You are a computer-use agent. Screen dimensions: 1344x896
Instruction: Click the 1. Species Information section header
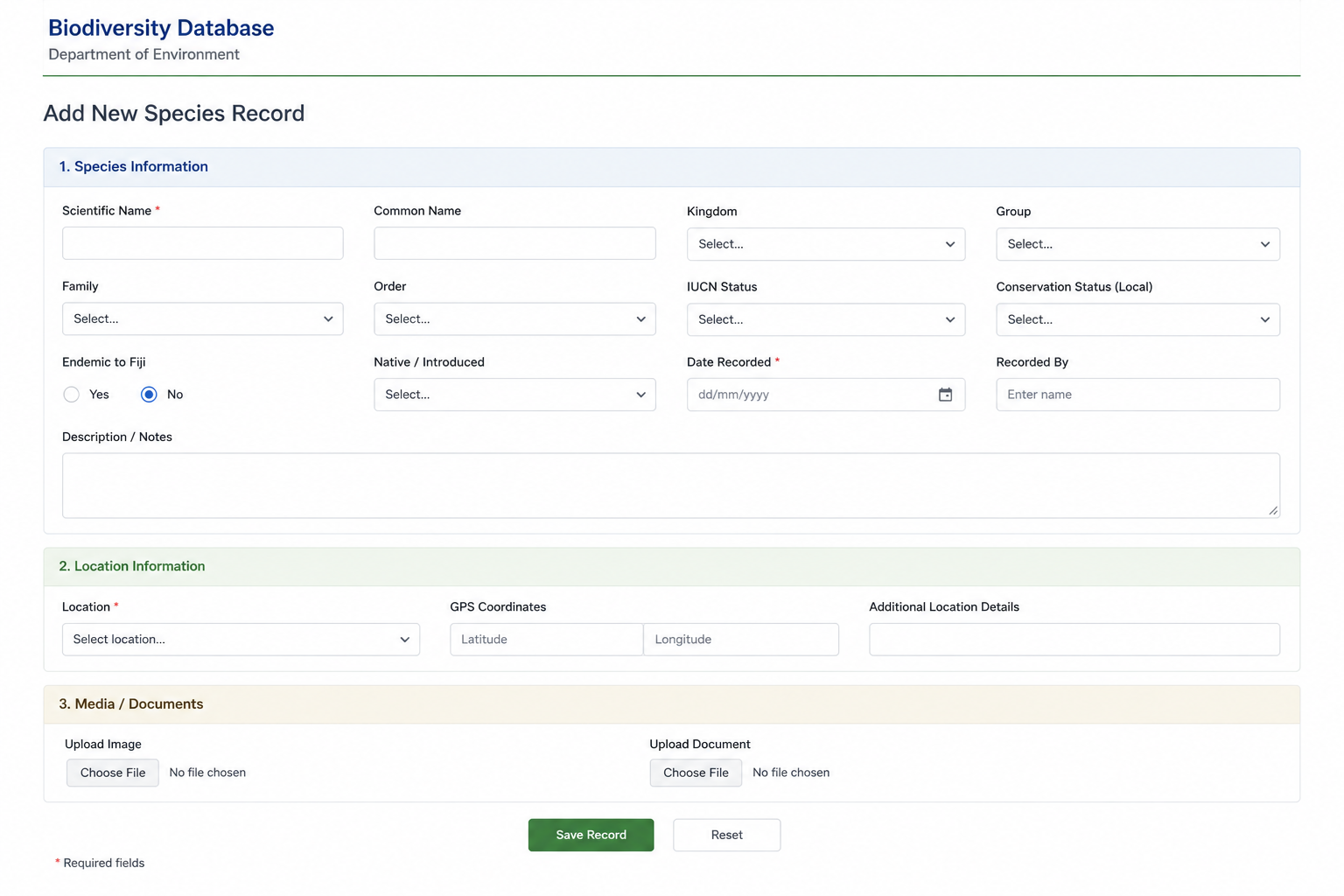pyautogui.click(x=672, y=167)
